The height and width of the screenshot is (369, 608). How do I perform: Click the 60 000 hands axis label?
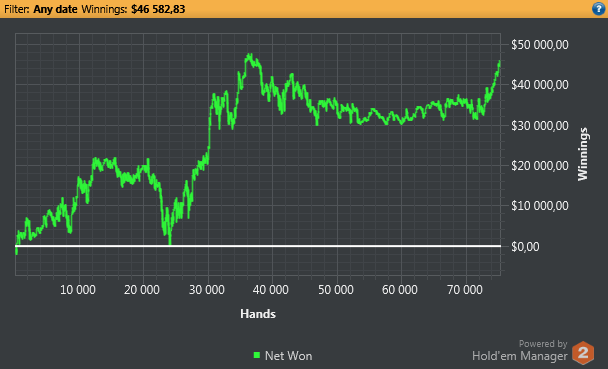tap(399, 290)
